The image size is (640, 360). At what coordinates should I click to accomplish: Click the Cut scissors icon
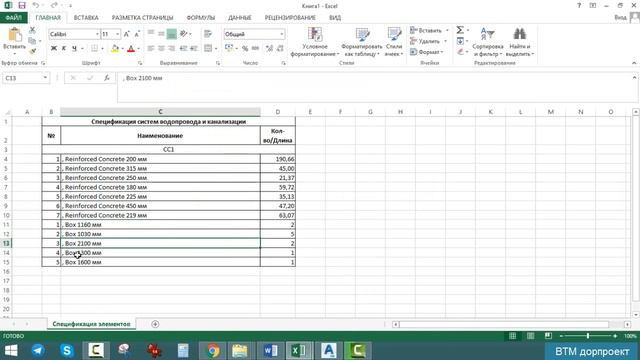click(32, 30)
